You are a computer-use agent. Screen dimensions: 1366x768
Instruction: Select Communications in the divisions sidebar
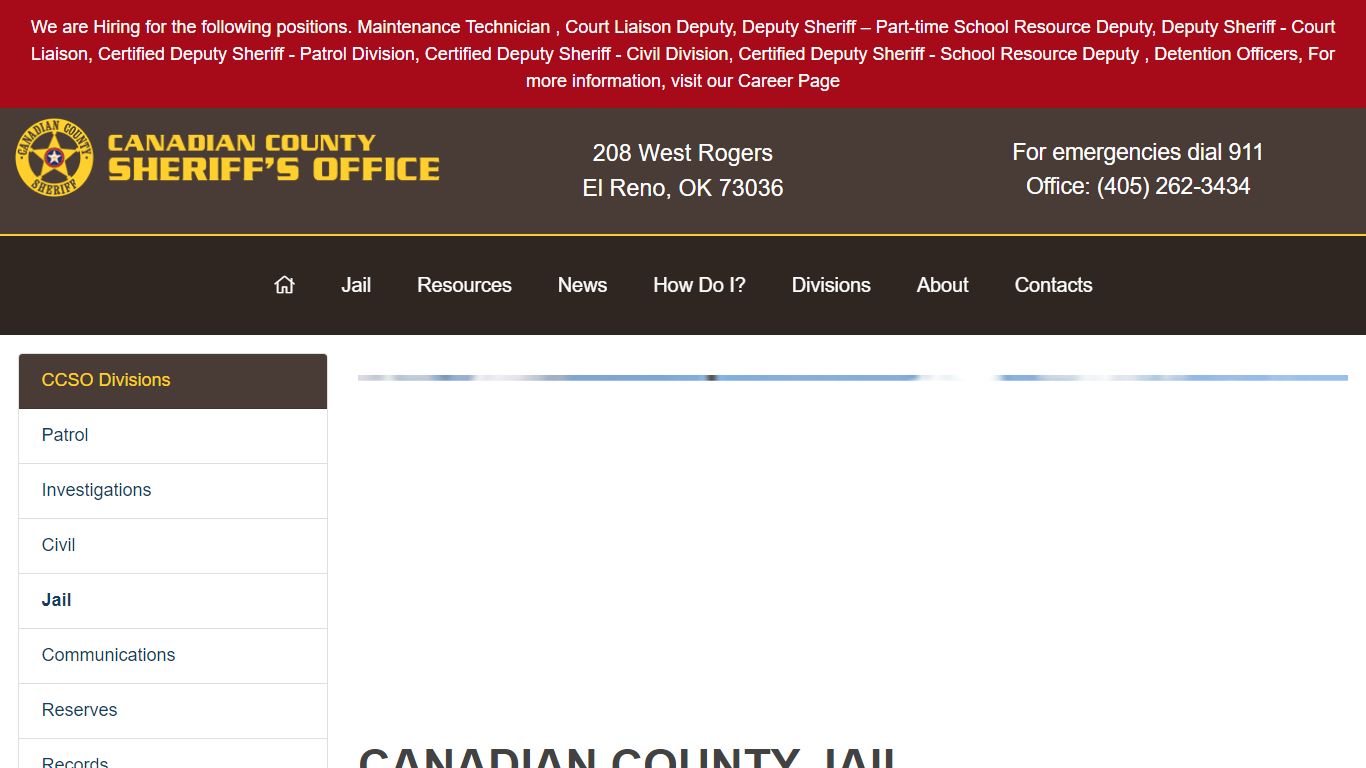point(173,656)
